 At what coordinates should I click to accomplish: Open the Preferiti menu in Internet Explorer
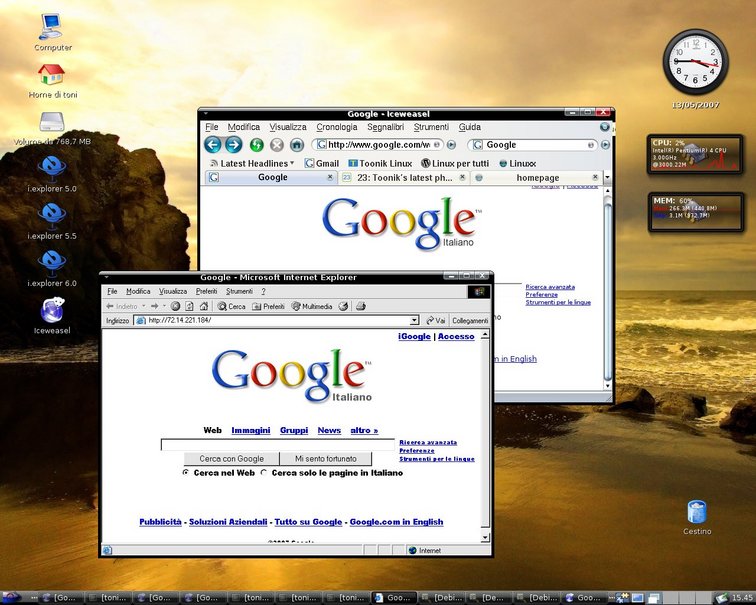click(206, 292)
